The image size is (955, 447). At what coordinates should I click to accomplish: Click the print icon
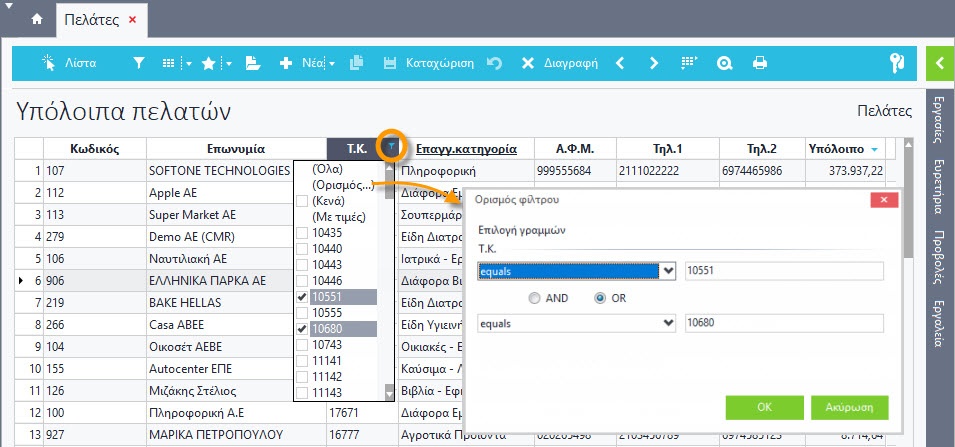(x=760, y=63)
